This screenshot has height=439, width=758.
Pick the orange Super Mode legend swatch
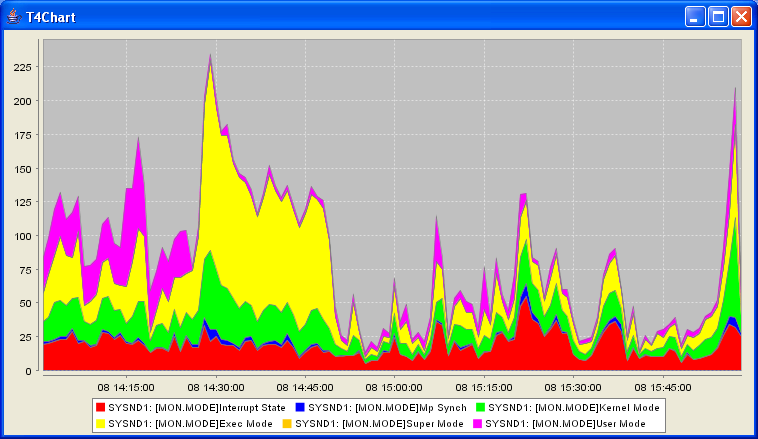299,424
